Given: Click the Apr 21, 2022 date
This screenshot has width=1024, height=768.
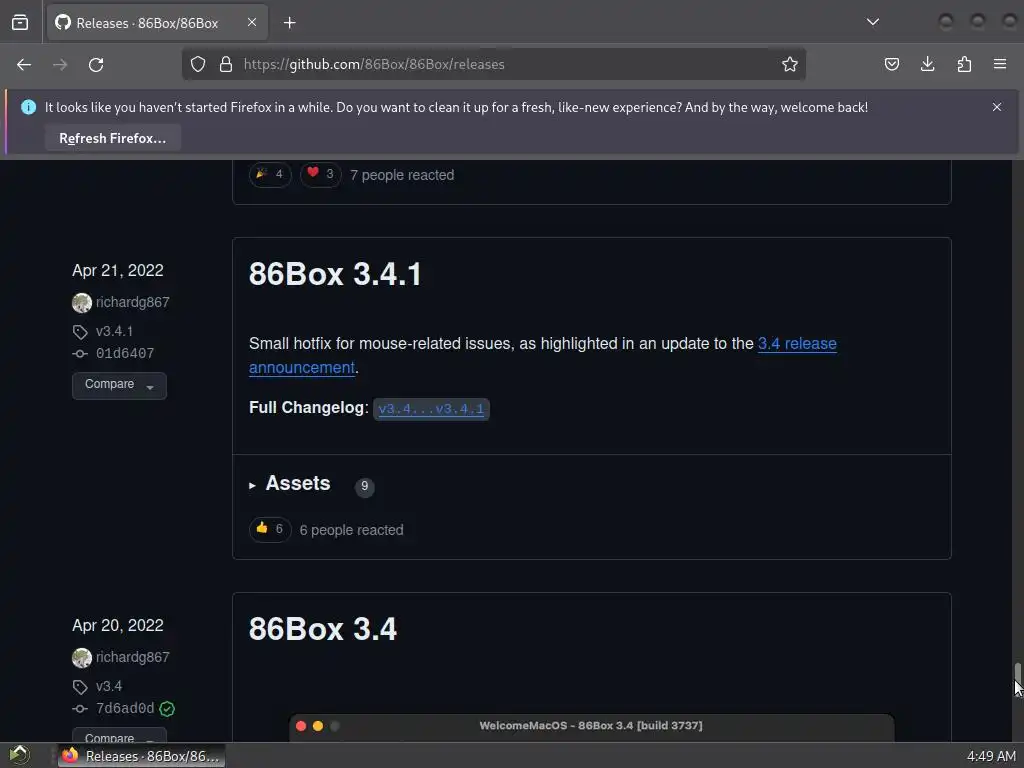Looking at the screenshot, I should pyautogui.click(x=118, y=270).
